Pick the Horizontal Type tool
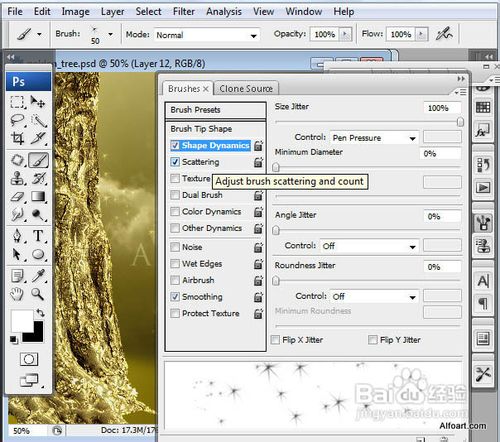Screen dimensions: 500x442 coord(38,236)
